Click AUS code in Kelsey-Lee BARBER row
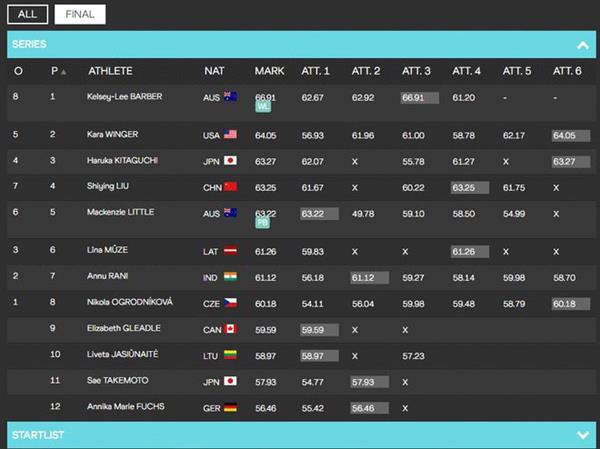Viewport: 600px width, 449px height. 211,98
